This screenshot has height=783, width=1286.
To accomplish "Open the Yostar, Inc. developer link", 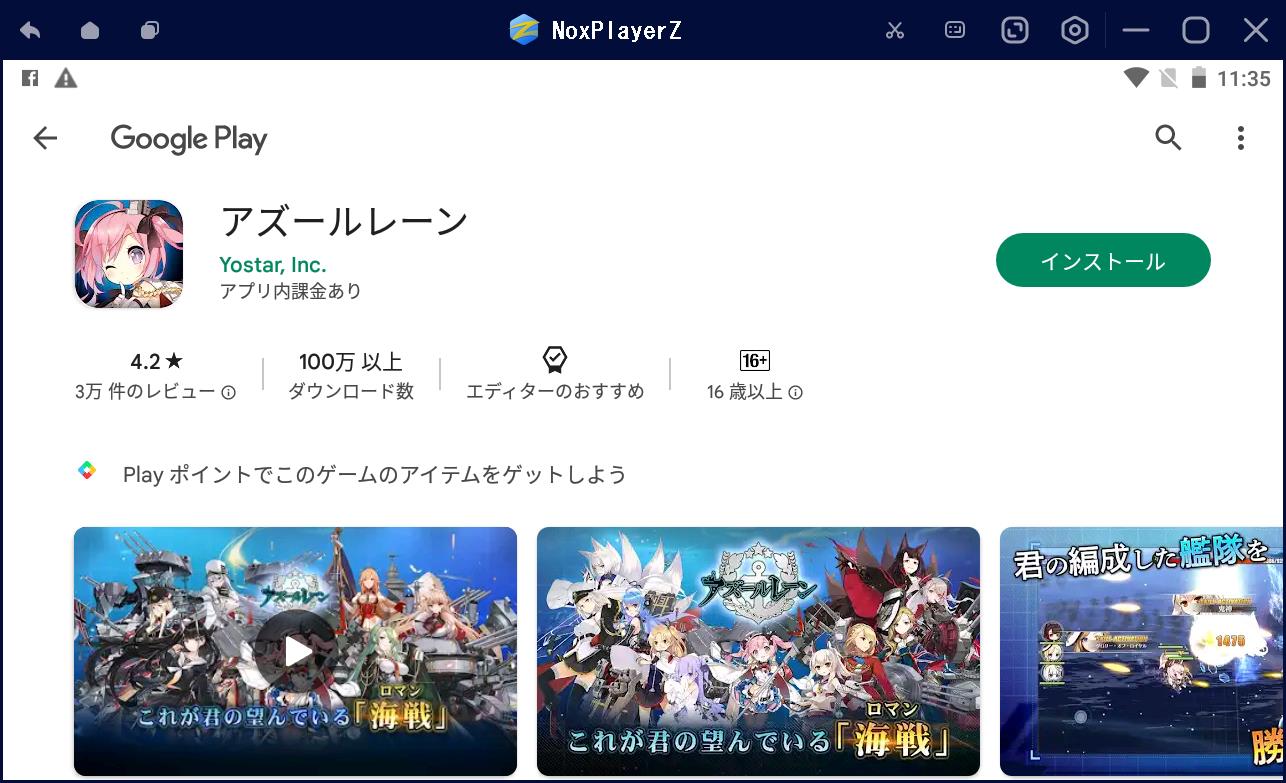I will pos(273,265).
